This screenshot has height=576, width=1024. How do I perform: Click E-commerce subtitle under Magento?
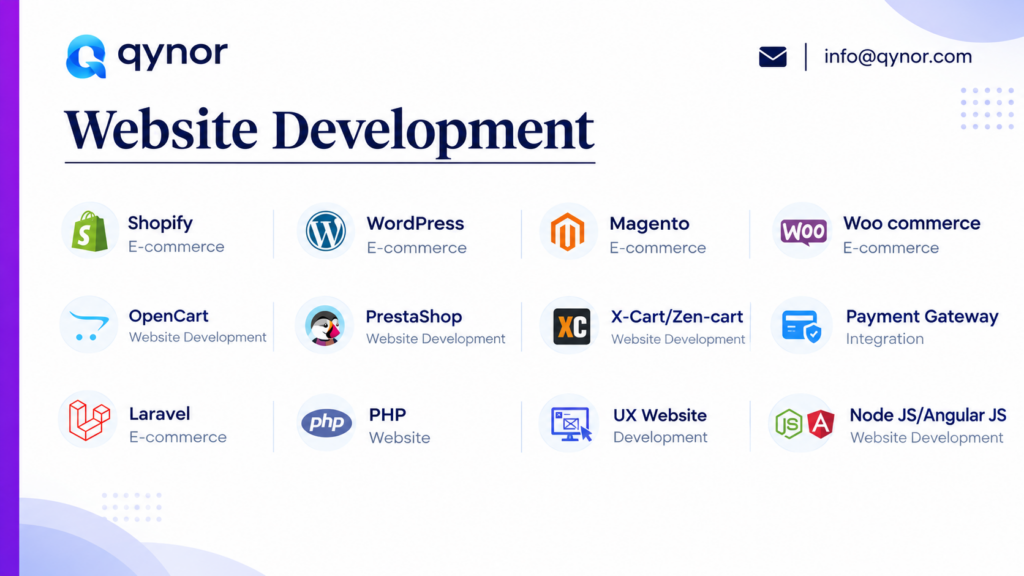[x=658, y=248]
